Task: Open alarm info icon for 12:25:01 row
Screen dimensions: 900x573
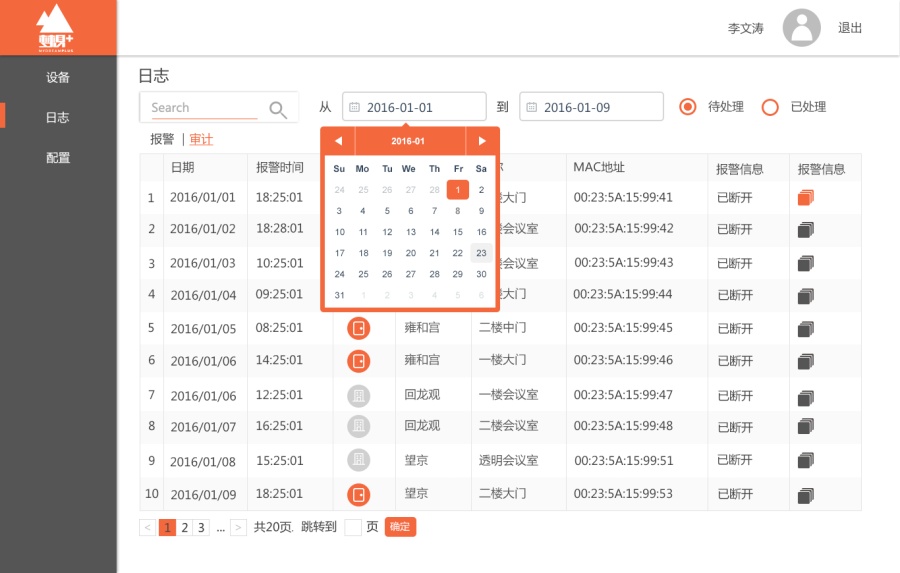Action: [806, 397]
